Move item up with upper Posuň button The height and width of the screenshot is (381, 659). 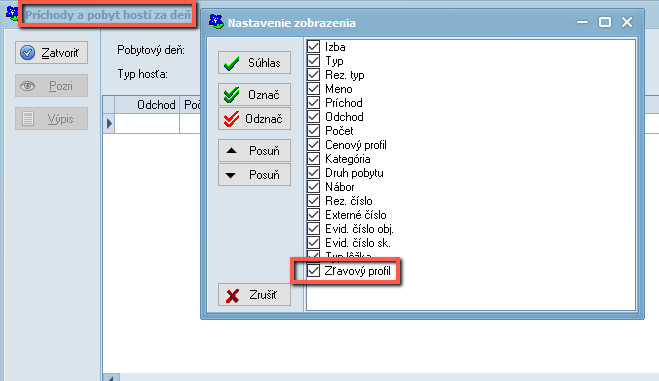click(x=254, y=150)
